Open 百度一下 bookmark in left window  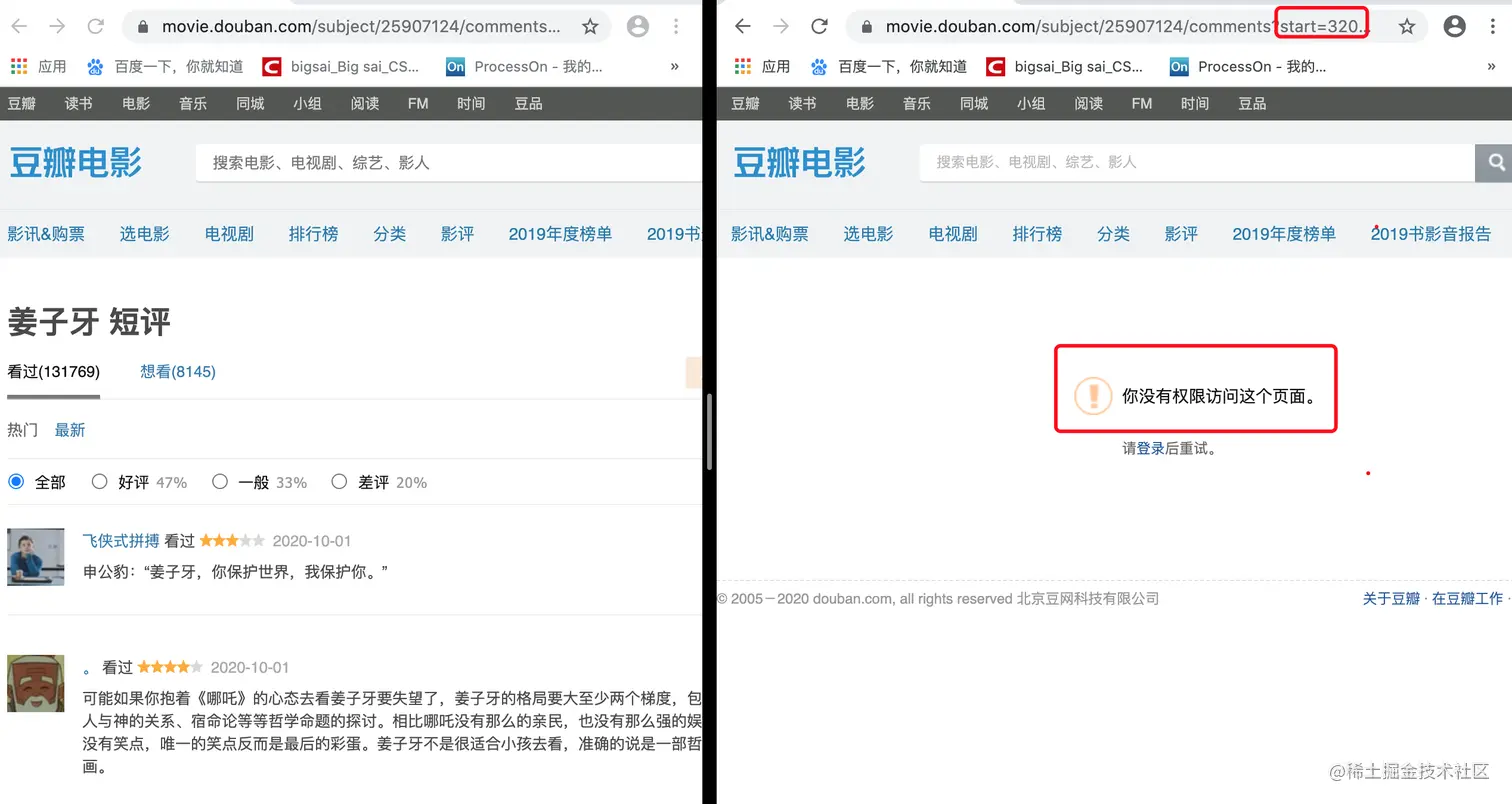coord(165,67)
